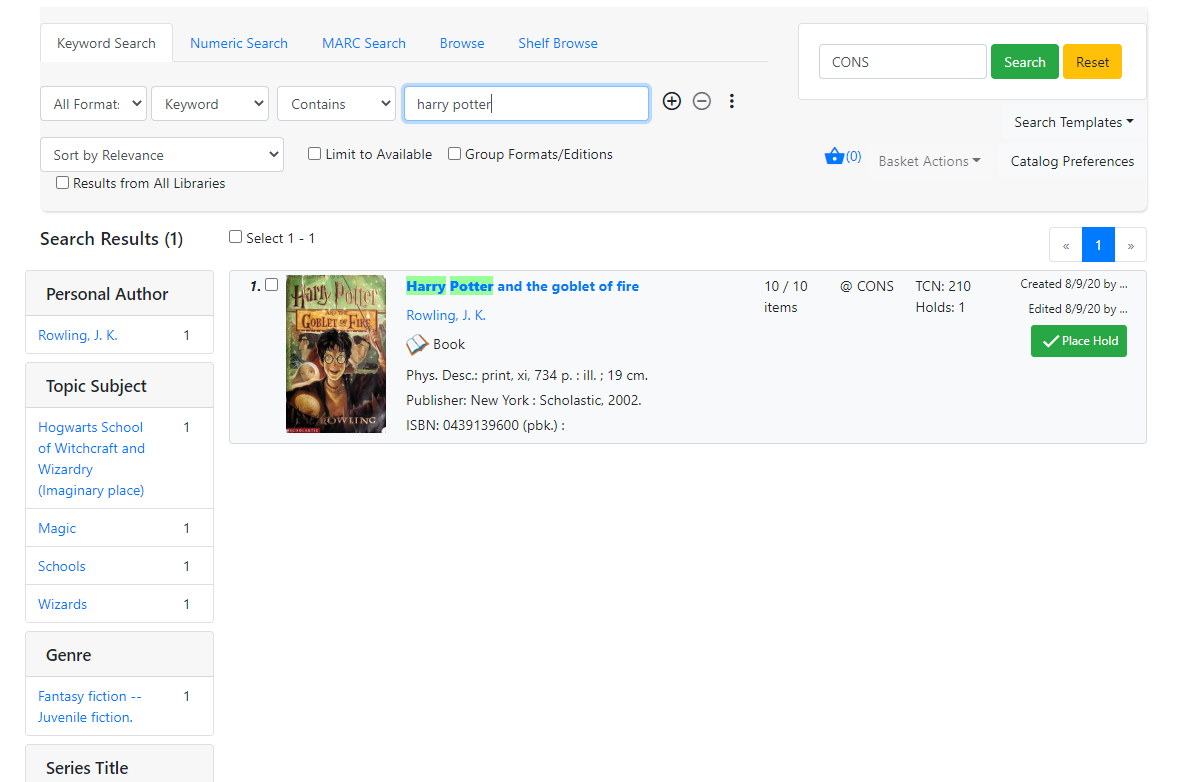Screen dimensions: 1187x782
Task: Toggle Results from All Libraries
Action: pos(62,182)
